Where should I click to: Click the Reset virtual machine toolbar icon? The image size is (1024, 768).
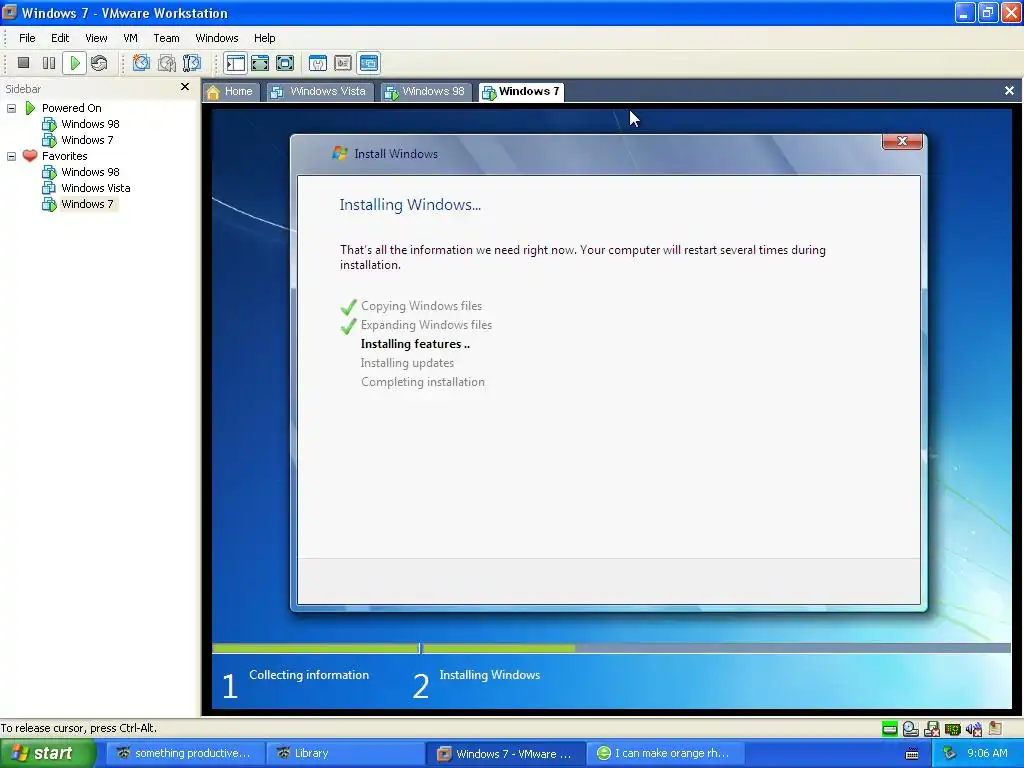click(x=99, y=63)
